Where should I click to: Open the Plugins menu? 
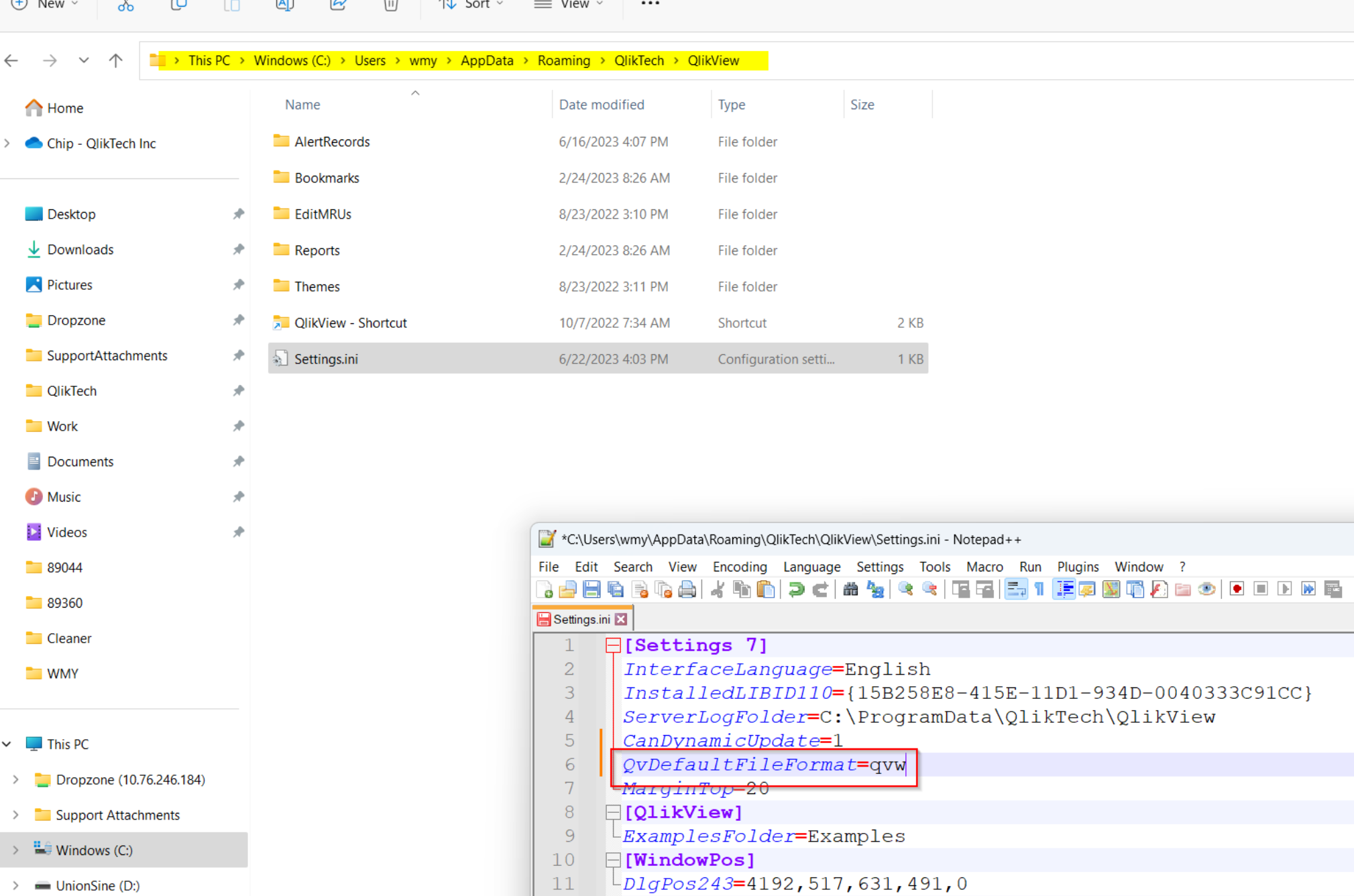pyautogui.click(x=1077, y=567)
